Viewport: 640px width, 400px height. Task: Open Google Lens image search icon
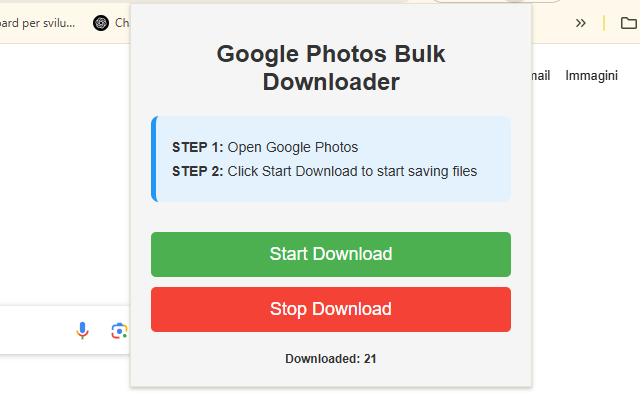point(119,331)
